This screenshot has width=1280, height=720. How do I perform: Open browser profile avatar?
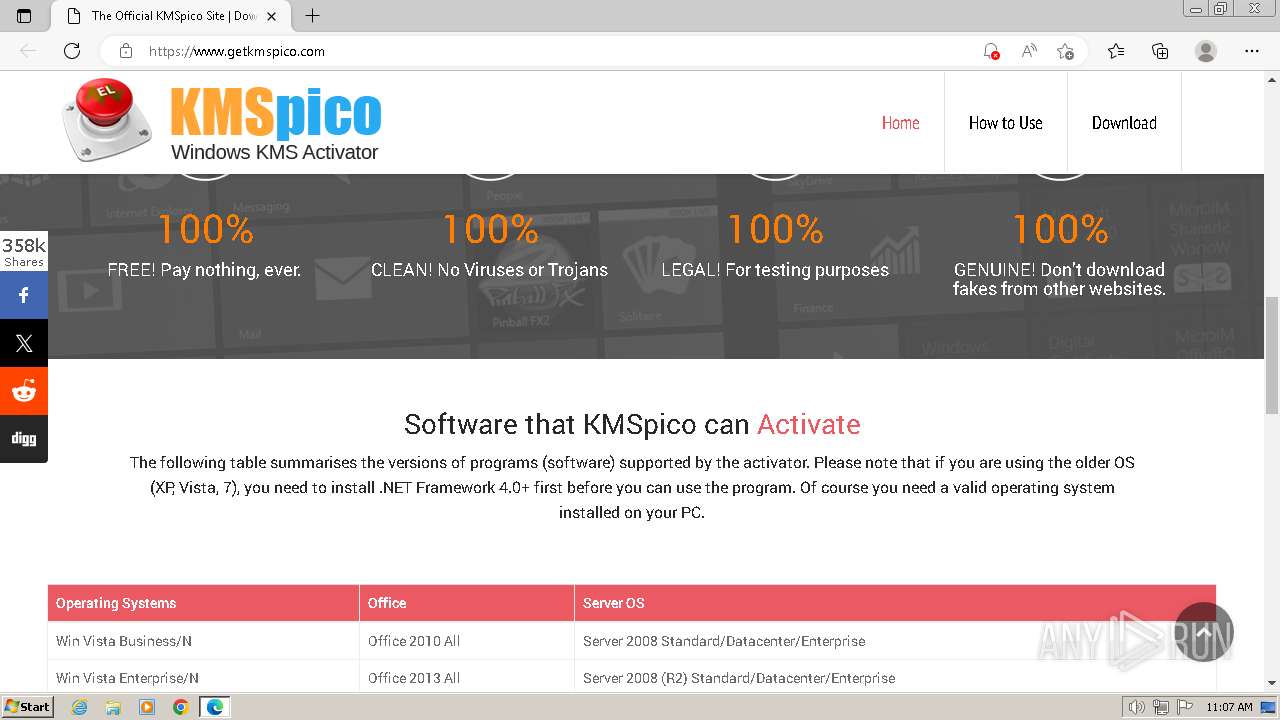pos(1206,51)
